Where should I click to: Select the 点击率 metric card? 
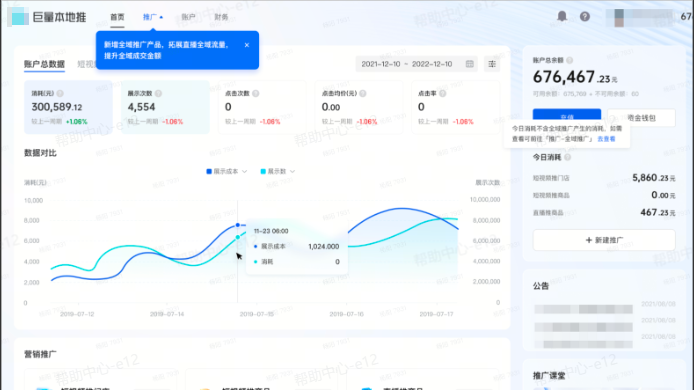coord(455,107)
